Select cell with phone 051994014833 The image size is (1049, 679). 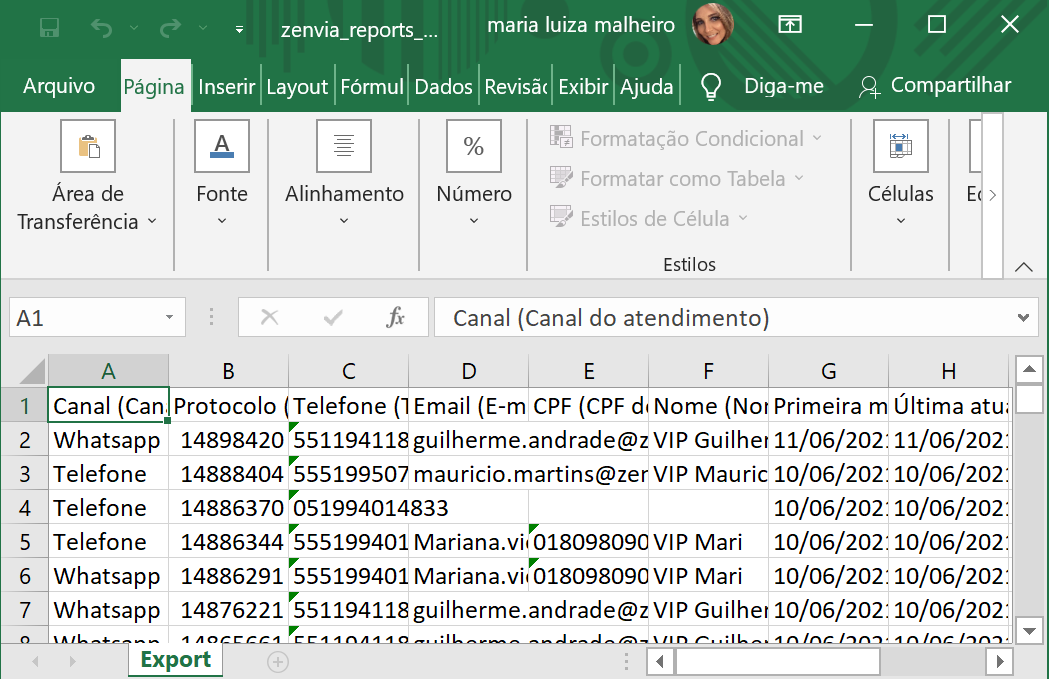[349, 508]
